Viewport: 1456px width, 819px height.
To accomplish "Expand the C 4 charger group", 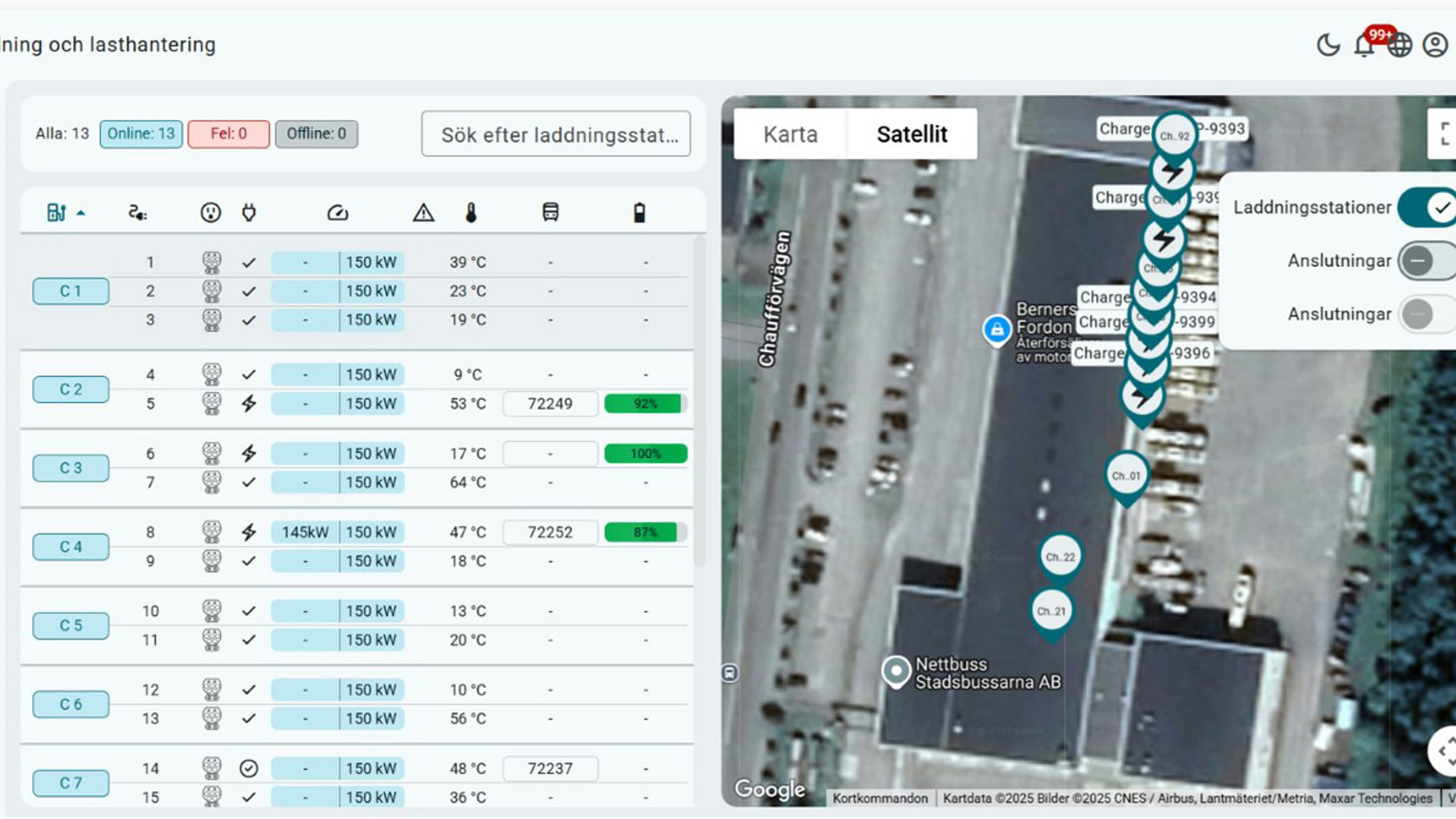I will coord(71,547).
